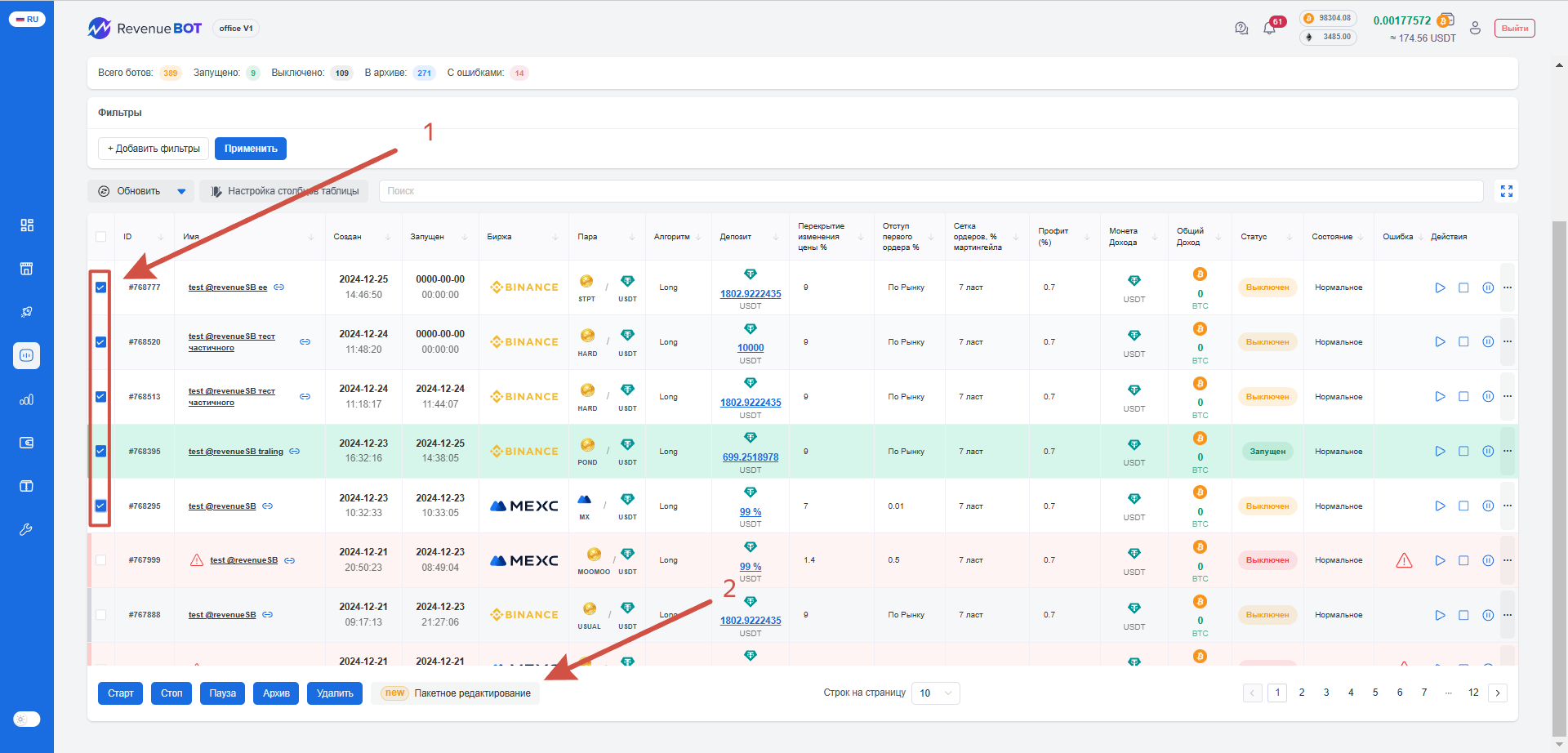
Task: Open the user profile icon in header
Action: pos(1475,28)
